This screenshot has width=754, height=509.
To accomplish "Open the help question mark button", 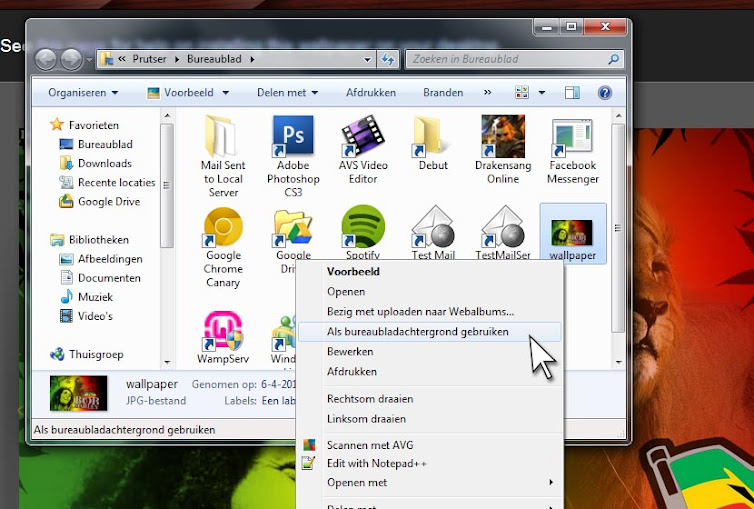I will pyautogui.click(x=604, y=92).
